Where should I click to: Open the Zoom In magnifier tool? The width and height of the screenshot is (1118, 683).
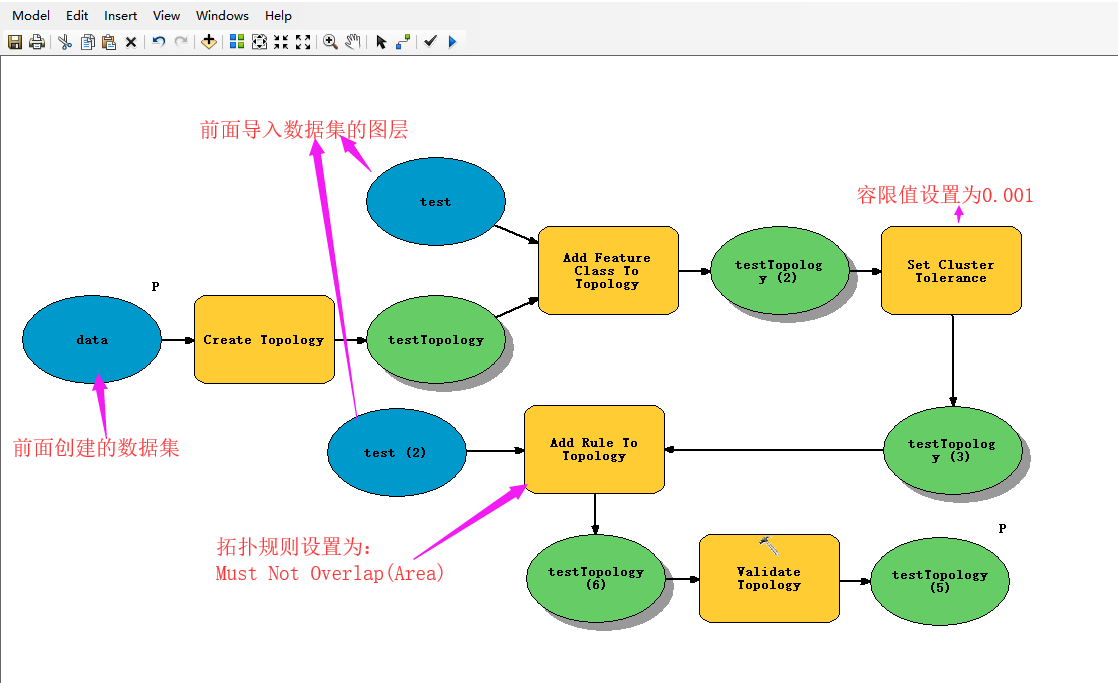[x=331, y=42]
